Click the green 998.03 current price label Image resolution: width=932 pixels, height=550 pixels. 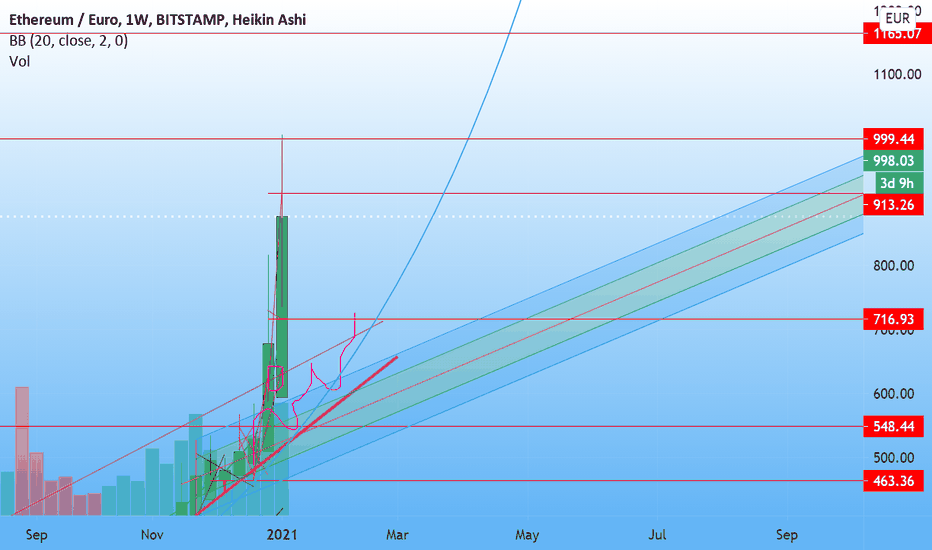coord(893,161)
